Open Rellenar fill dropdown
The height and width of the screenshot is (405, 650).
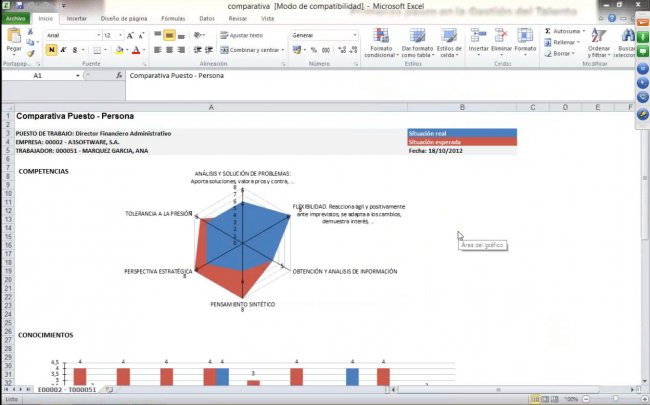click(x=562, y=42)
